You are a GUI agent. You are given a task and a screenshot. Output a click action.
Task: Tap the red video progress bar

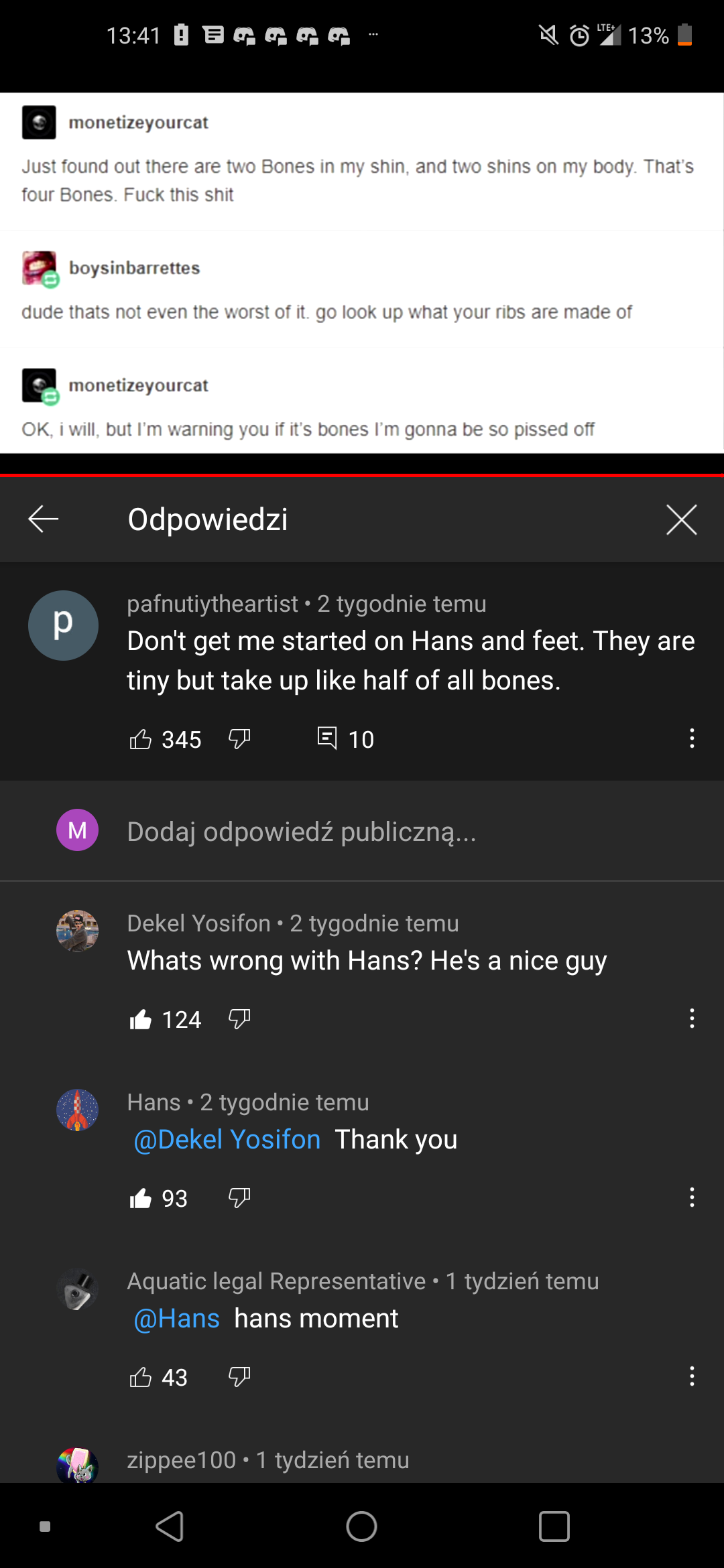pos(362,474)
